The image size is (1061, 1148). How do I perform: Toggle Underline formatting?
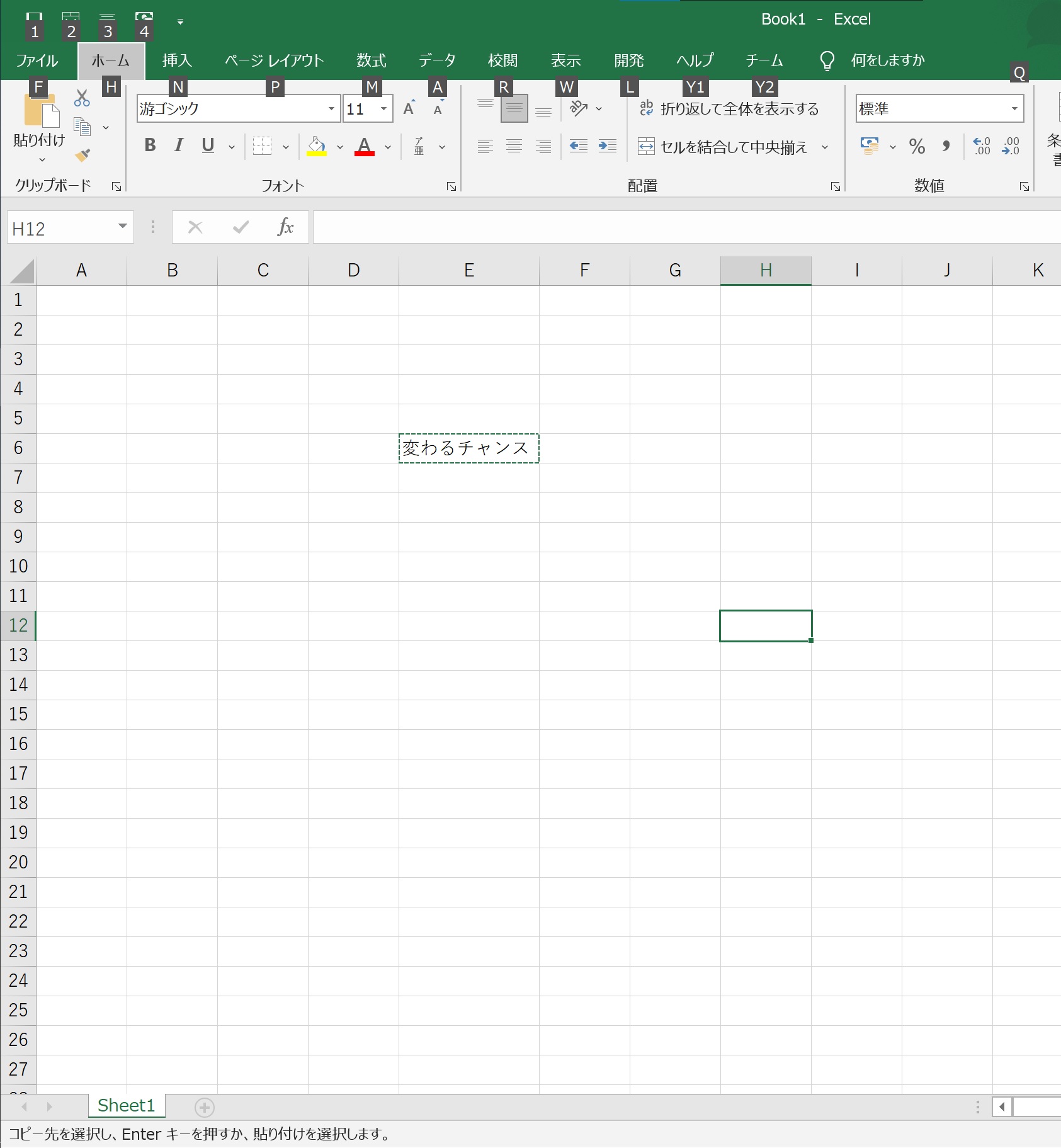[208, 145]
